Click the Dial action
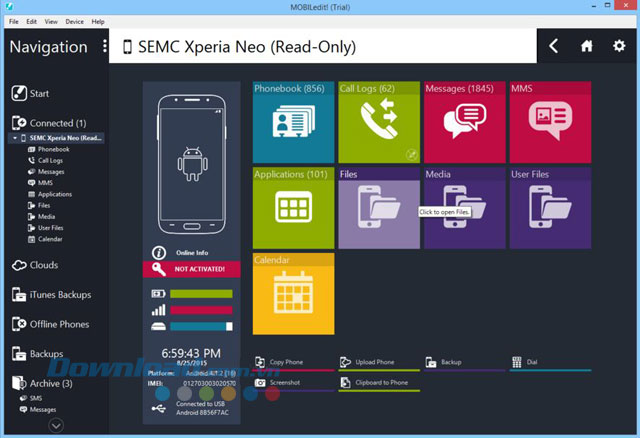Viewport: 640px width, 438px height. [550, 362]
